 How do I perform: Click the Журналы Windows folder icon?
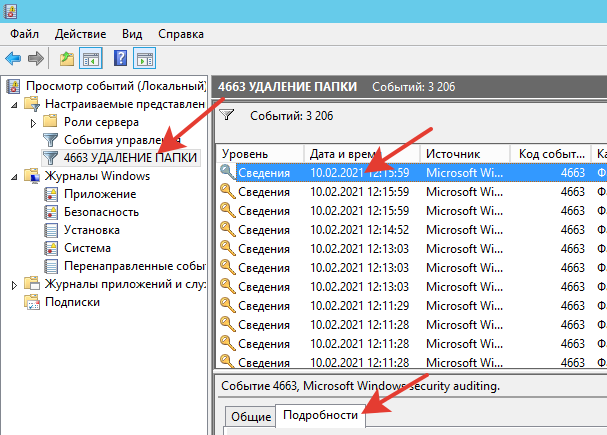coord(32,176)
